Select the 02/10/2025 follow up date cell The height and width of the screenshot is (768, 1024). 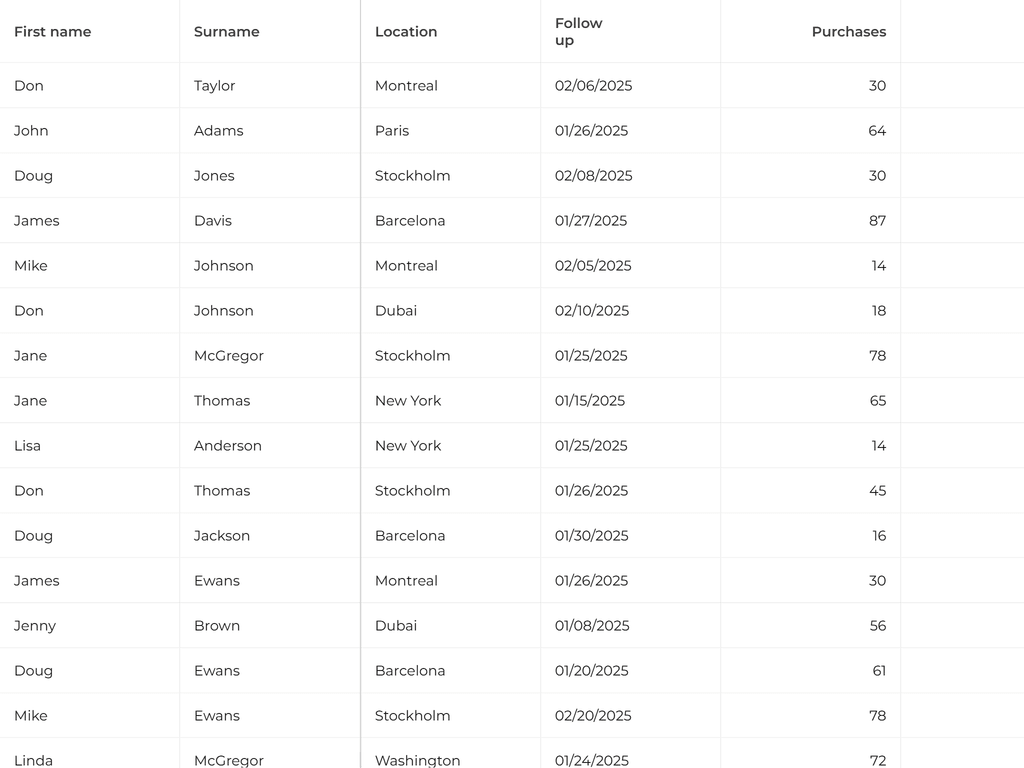coord(592,311)
